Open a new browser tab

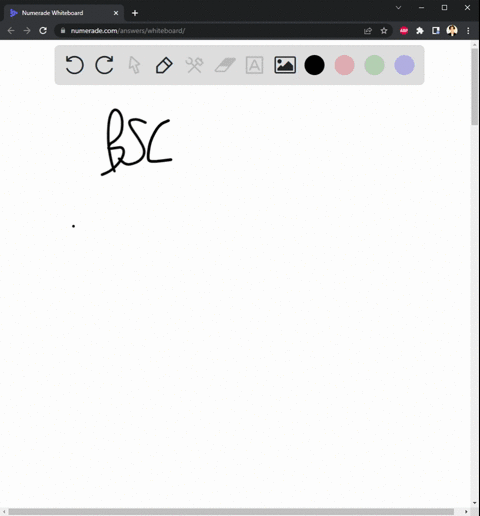coord(135,13)
